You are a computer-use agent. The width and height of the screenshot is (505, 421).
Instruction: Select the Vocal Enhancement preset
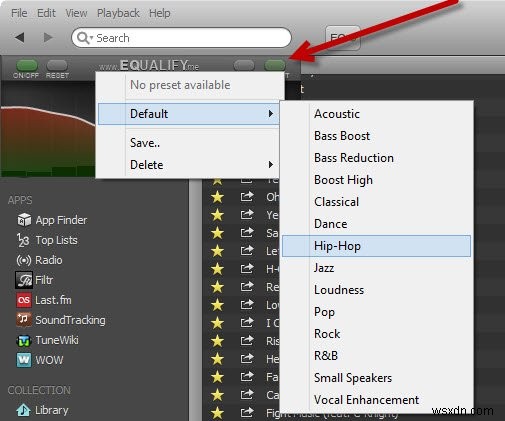point(376,400)
